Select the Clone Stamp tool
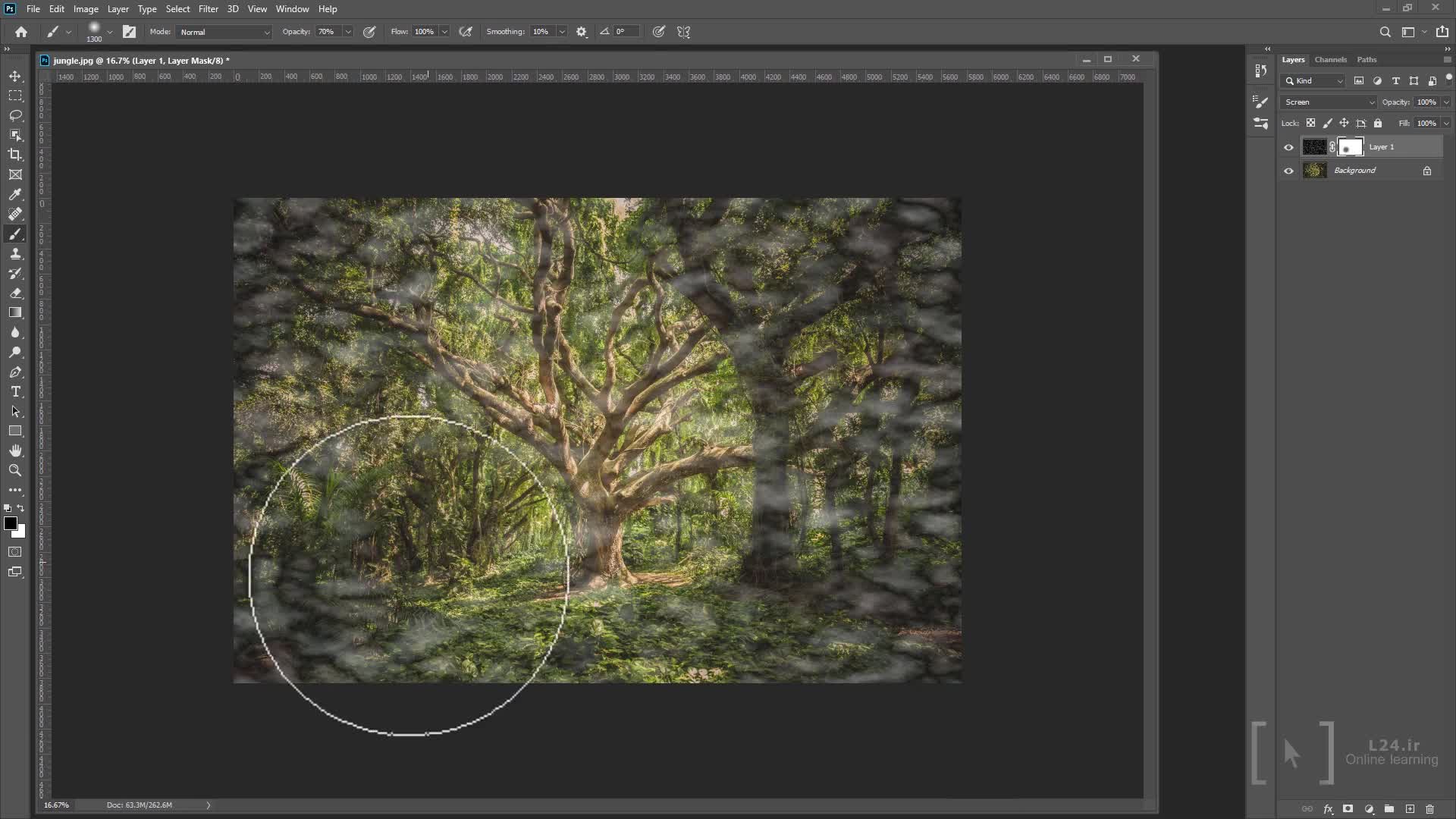The image size is (1456, 819). pyautogui.click(x=15, y=254)
